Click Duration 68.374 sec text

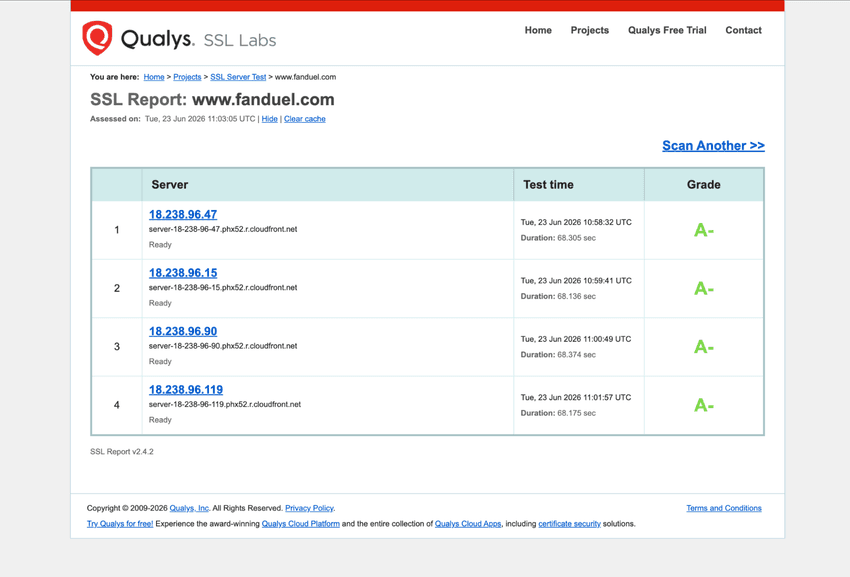558,355
